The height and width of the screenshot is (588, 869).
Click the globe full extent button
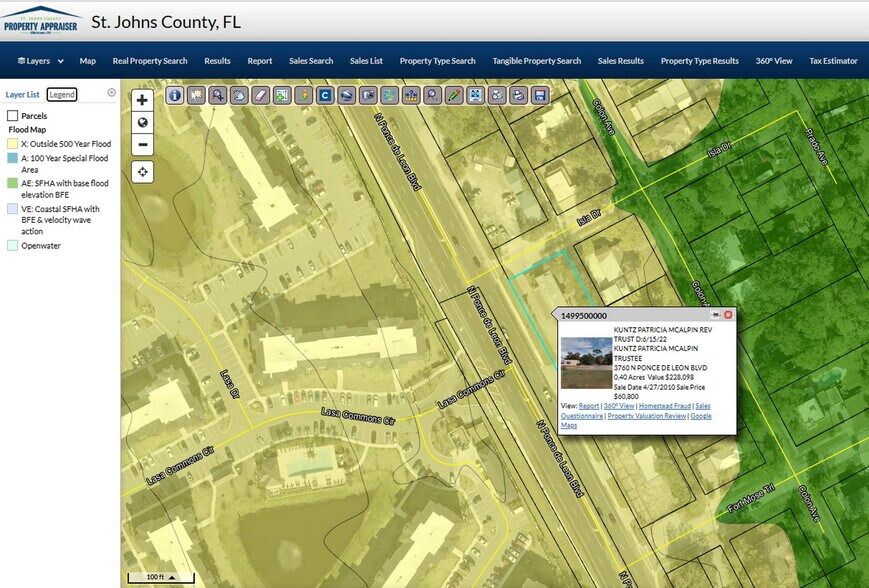pos(142,122)
